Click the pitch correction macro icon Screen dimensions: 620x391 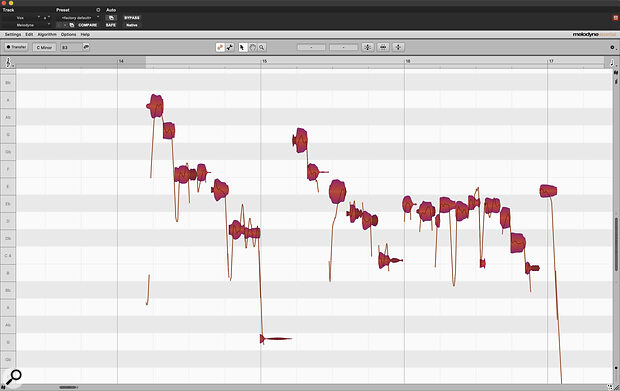(x=368, y=47)
